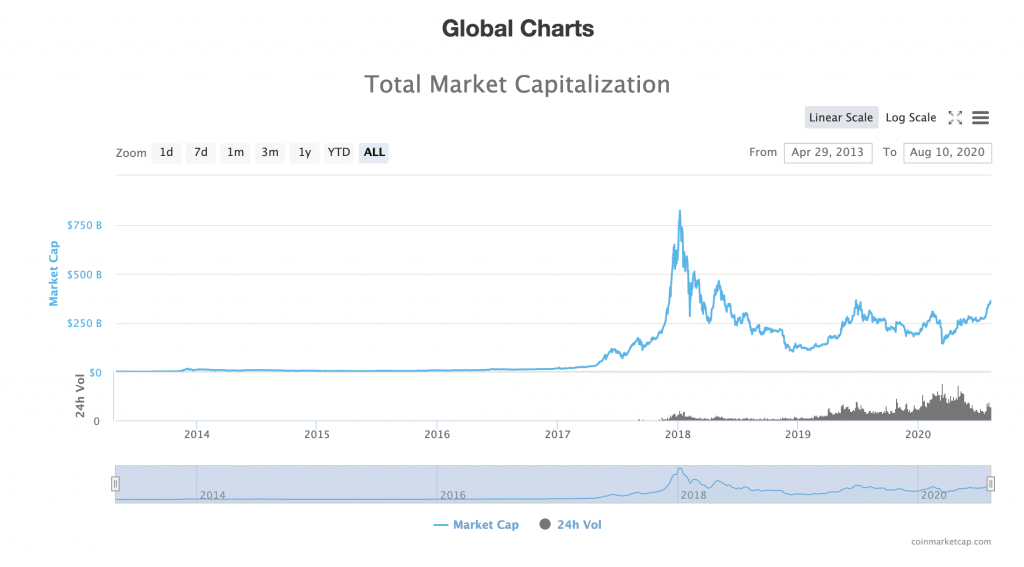The width and height of the screenshot is (1024, 567).
Task: Open the coinmarketcap.com credit link
Action: tap(952, 542)
